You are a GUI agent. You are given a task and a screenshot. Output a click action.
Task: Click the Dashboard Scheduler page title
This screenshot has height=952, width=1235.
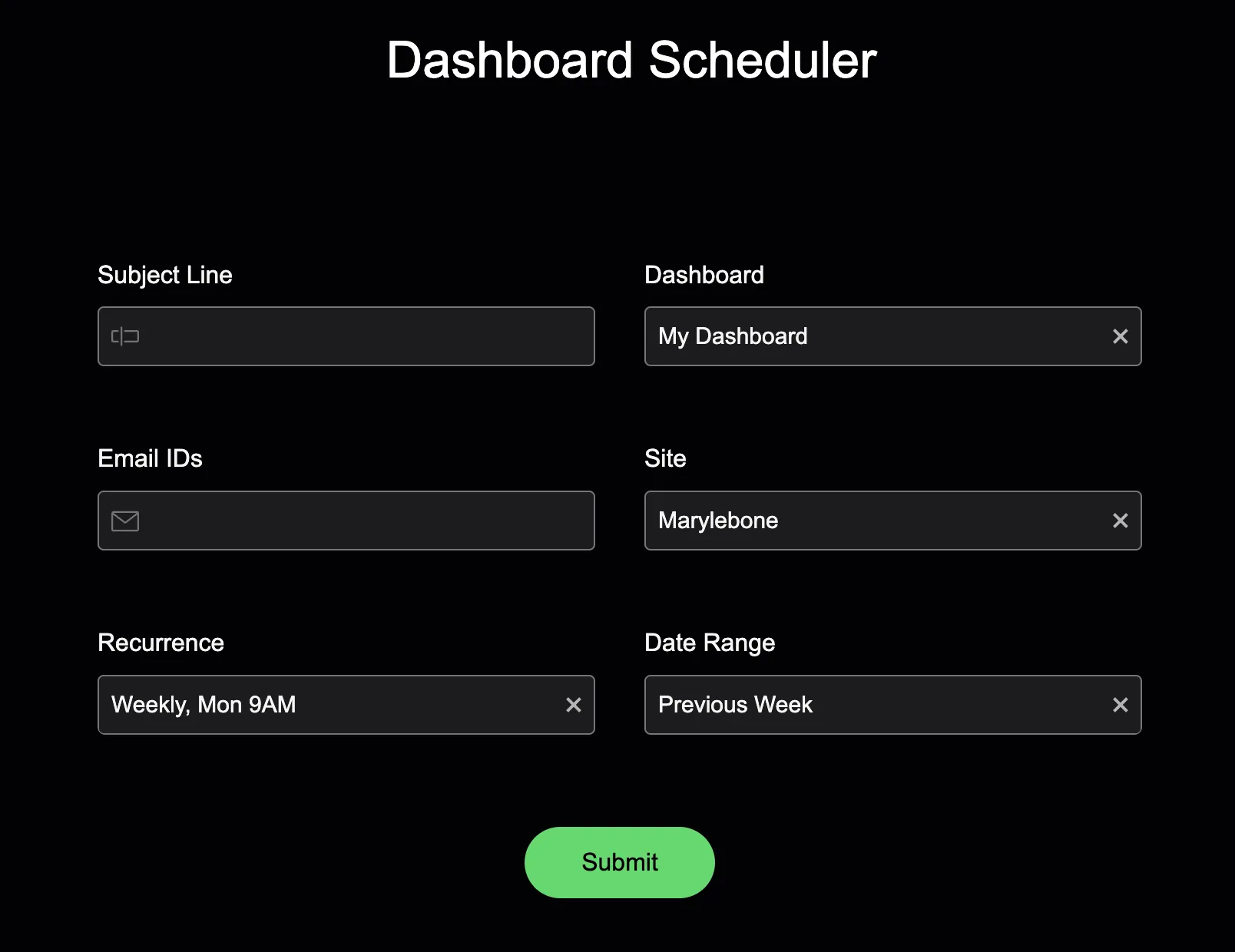click(x=631, y=60)
